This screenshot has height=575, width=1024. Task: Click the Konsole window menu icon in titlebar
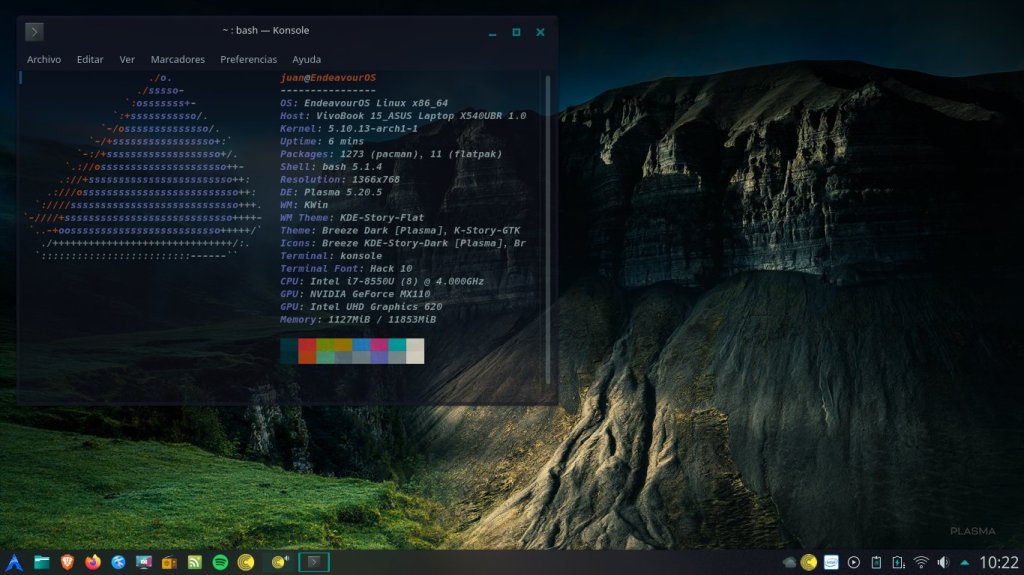click(x=34, y=32)
